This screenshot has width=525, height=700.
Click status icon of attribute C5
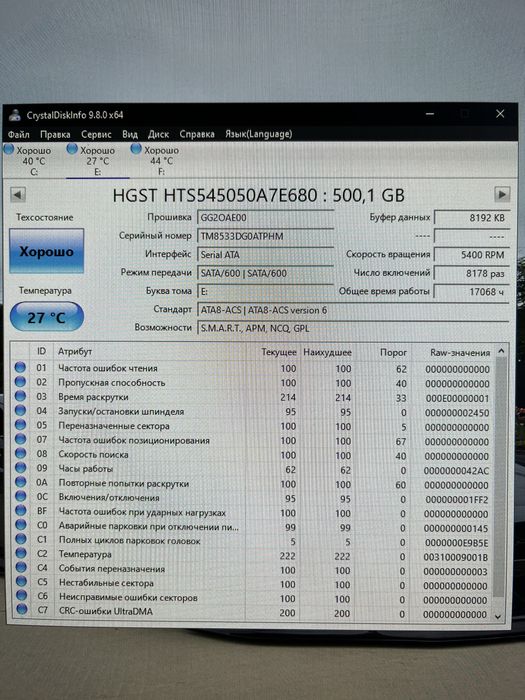[21, 581]
